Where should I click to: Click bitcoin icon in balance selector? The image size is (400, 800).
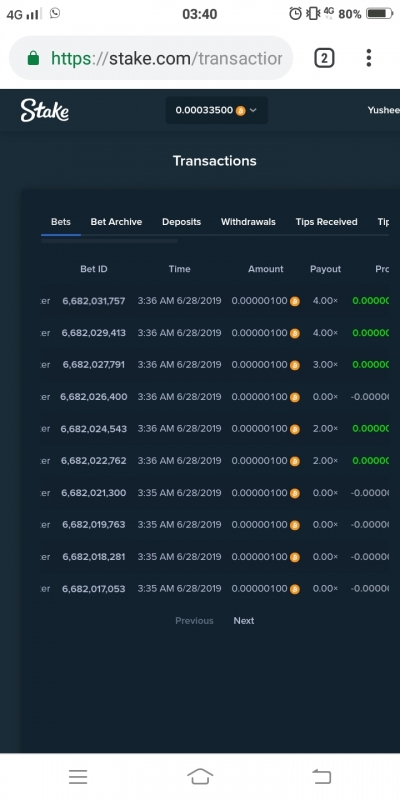click(x=240, y=111)
